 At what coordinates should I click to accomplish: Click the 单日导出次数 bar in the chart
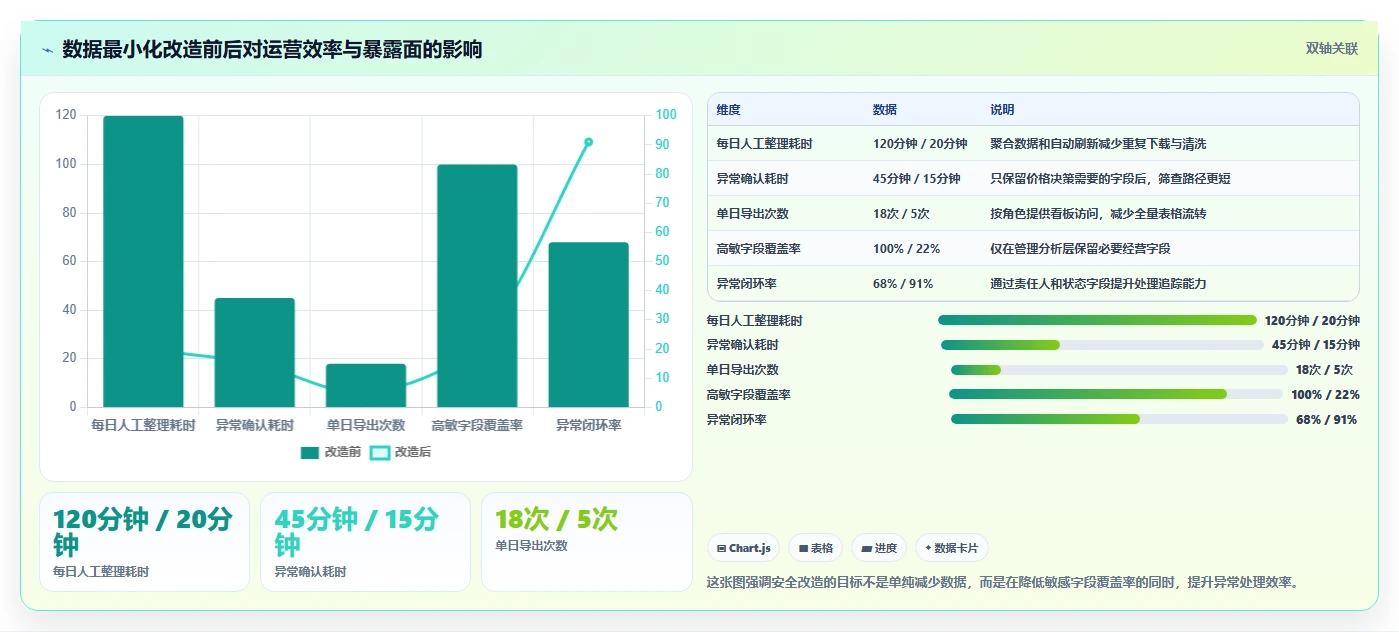tap(366, 385)
